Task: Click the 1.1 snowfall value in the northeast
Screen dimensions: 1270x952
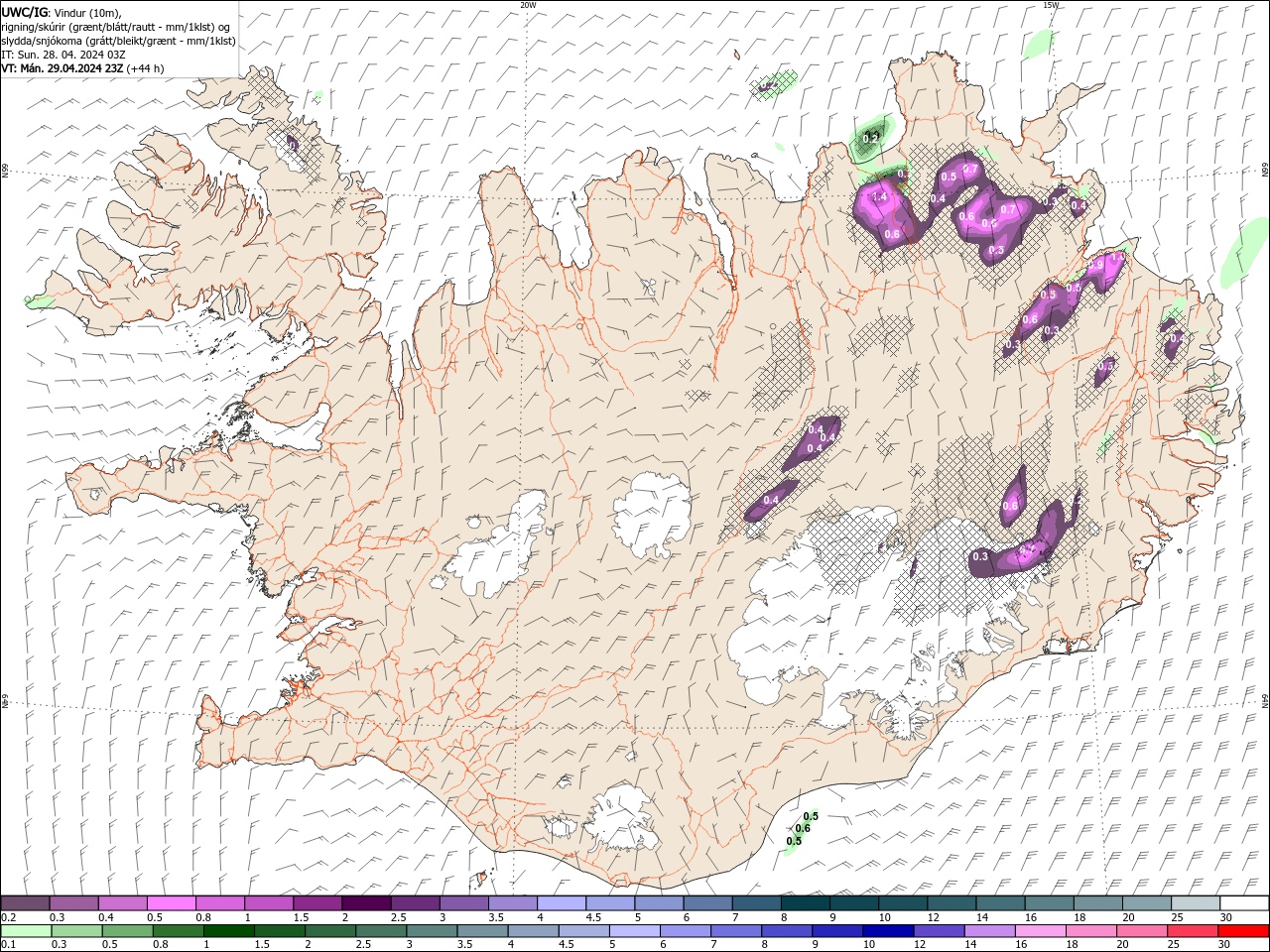Action: click(x=1117, y=258)
